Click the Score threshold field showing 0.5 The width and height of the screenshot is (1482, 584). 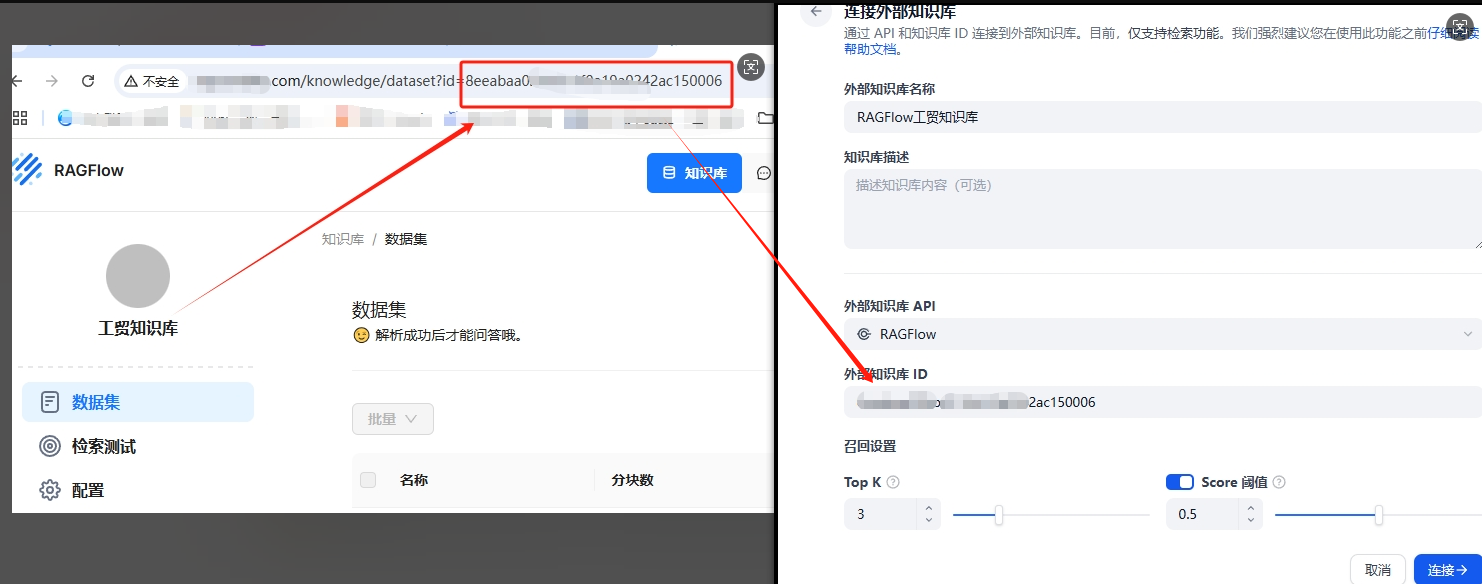click(x=1202, y=514)
